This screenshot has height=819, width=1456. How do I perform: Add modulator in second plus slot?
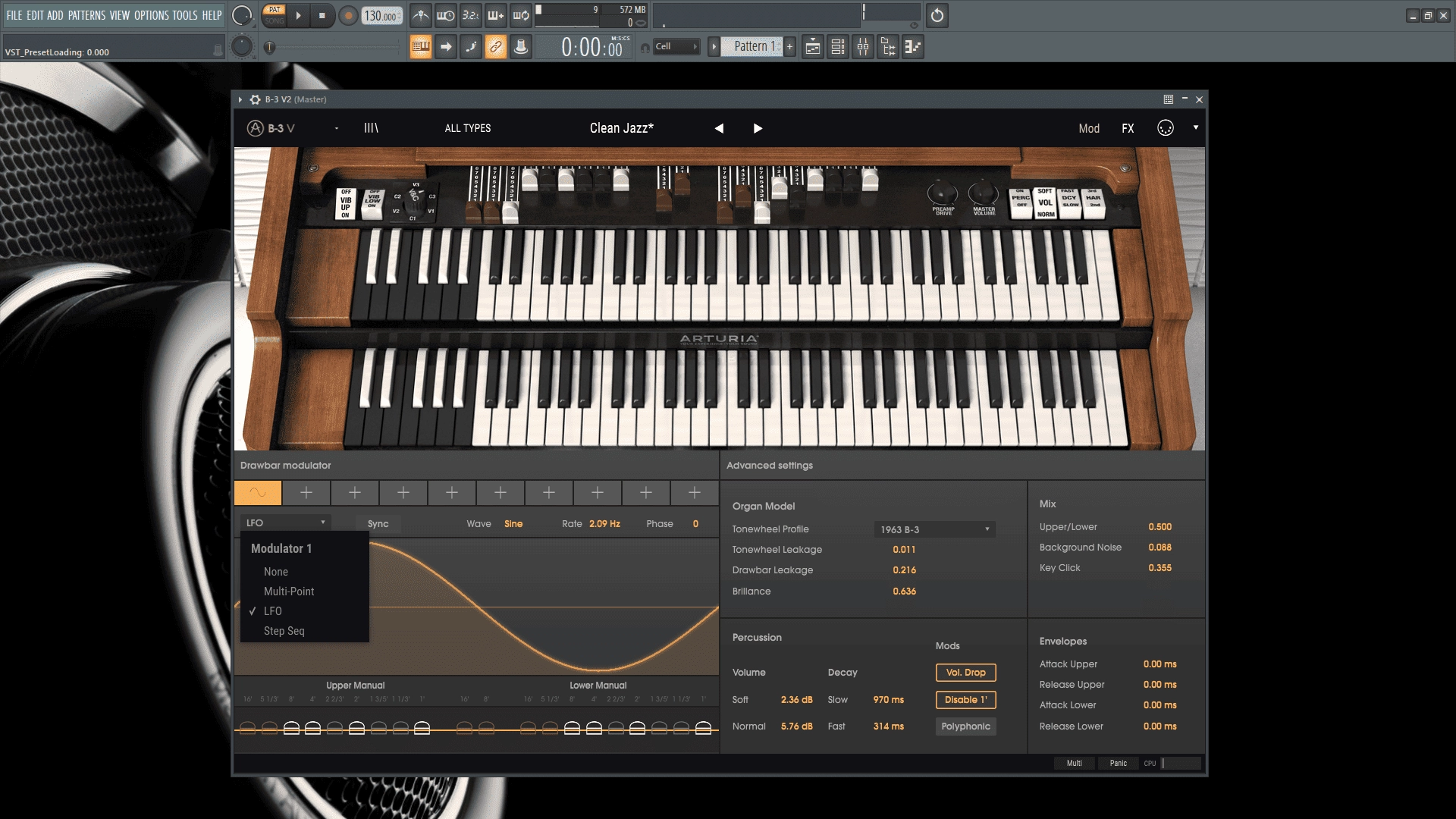(306, 493)
